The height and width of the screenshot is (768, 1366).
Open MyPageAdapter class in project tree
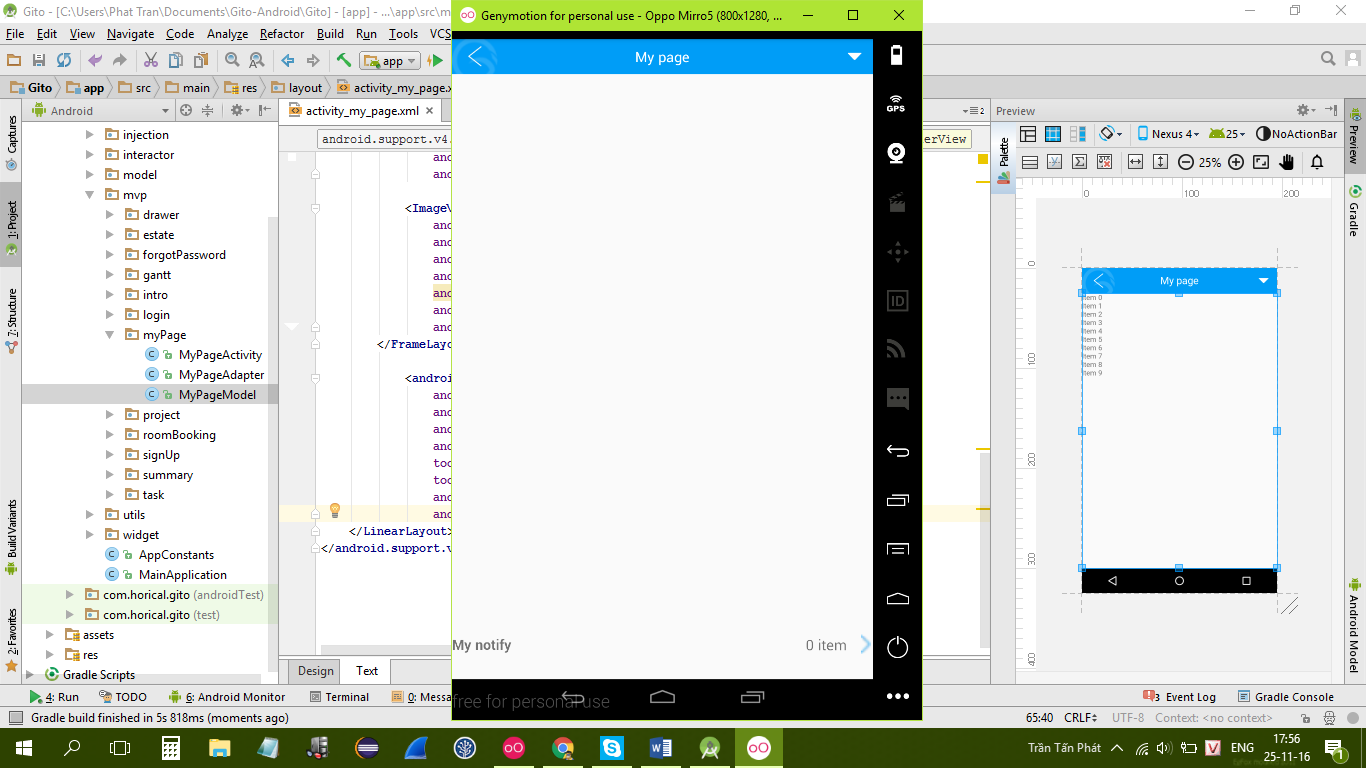(x=221, y=375)
